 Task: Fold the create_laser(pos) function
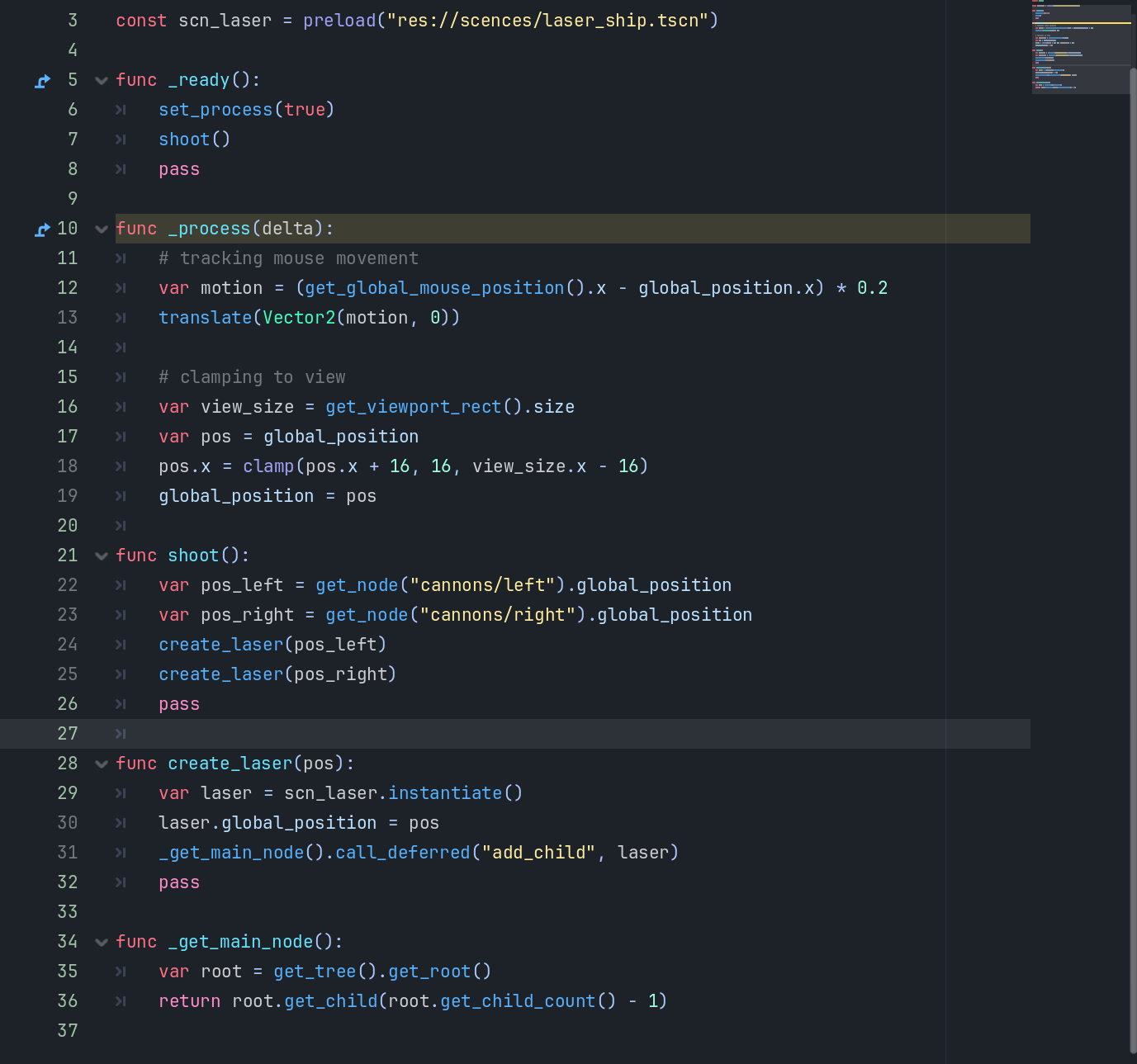point(102,764)
